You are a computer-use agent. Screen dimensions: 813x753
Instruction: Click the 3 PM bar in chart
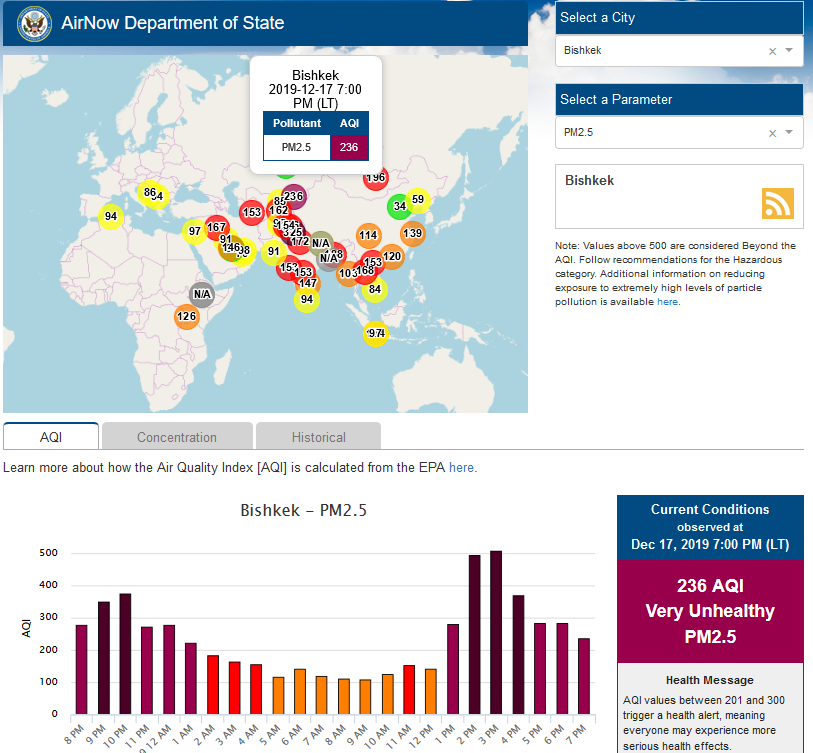496,632
